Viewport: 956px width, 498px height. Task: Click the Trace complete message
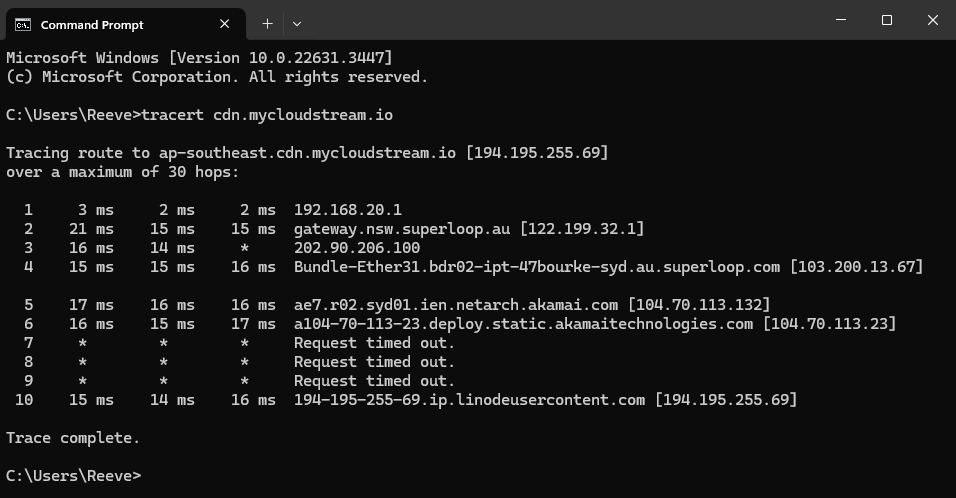click(73, 438)
